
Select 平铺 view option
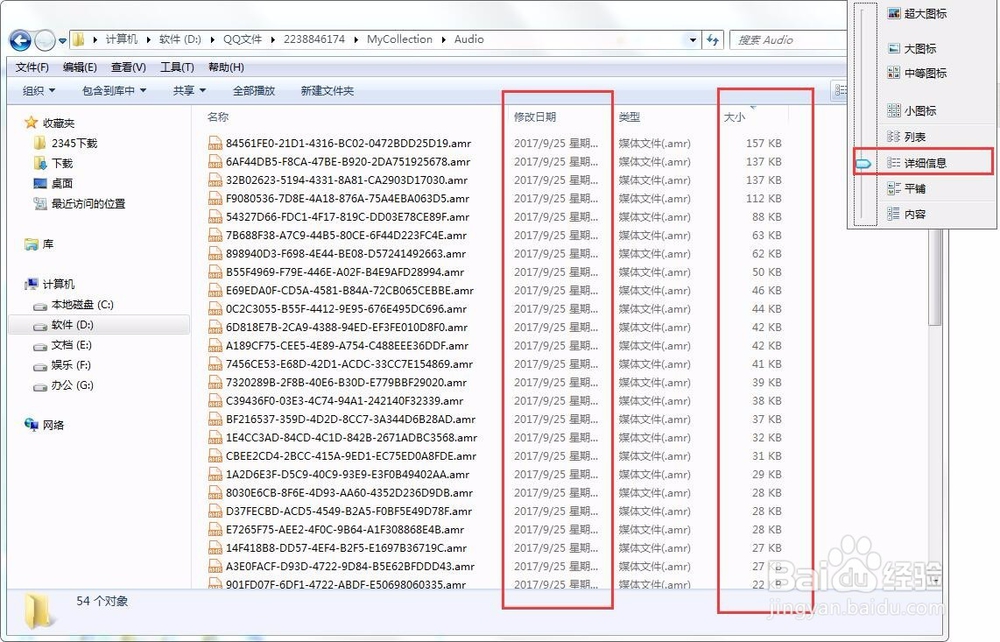pos(906,188)
